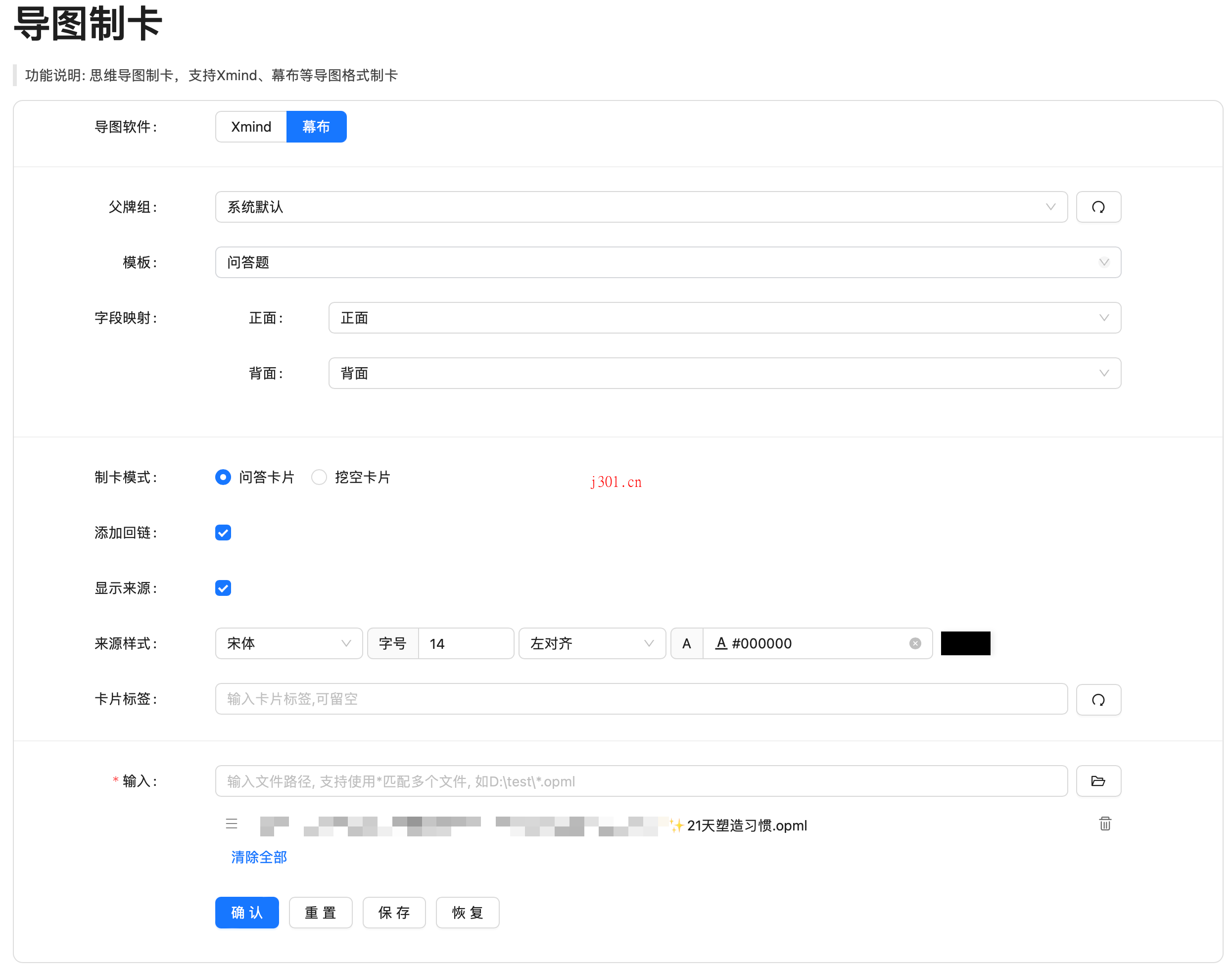1232x972 pixels.
Task: Open the black color swatch picker
Action: coord(965,643)
